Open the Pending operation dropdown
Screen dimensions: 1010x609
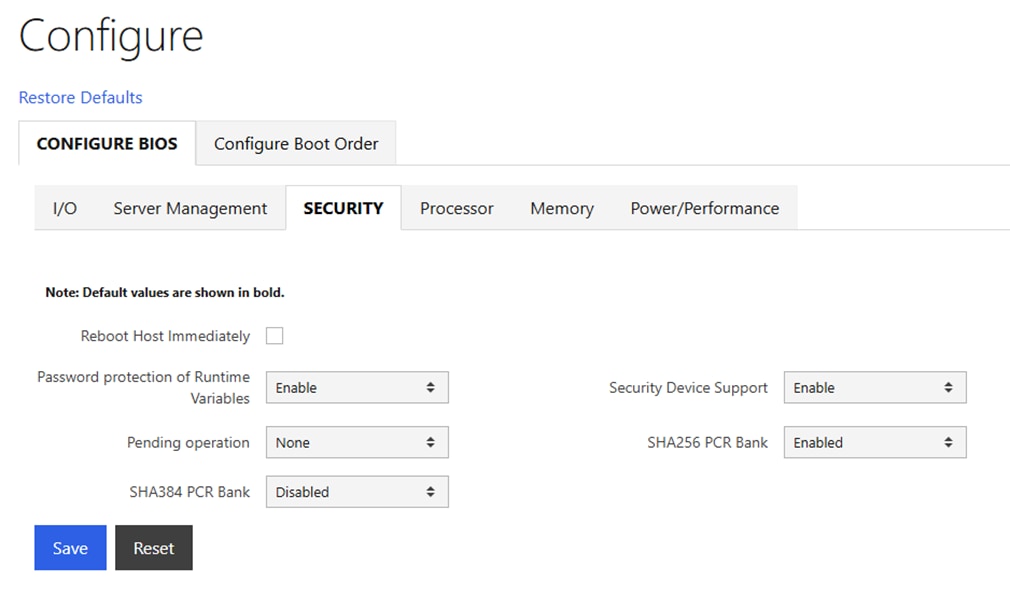(356, 443)
